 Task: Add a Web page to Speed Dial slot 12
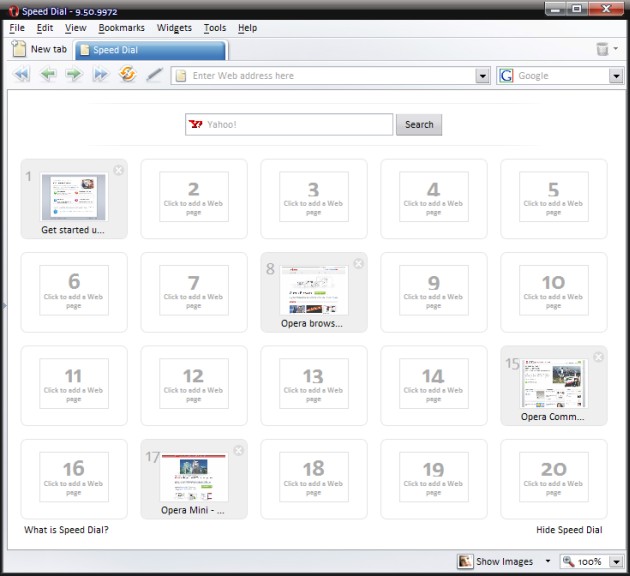(x=194, y=384)
